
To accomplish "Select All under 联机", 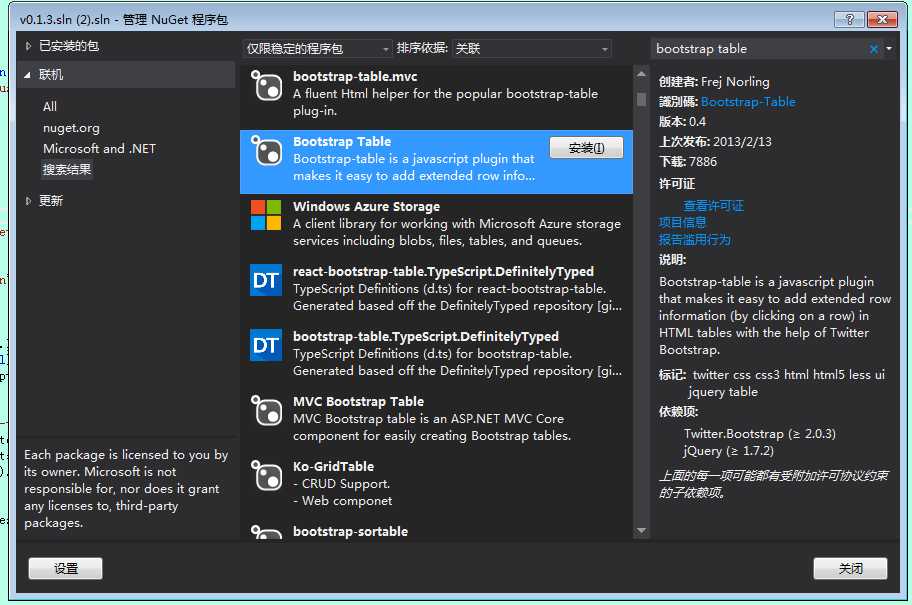I will tap(50, 106).
